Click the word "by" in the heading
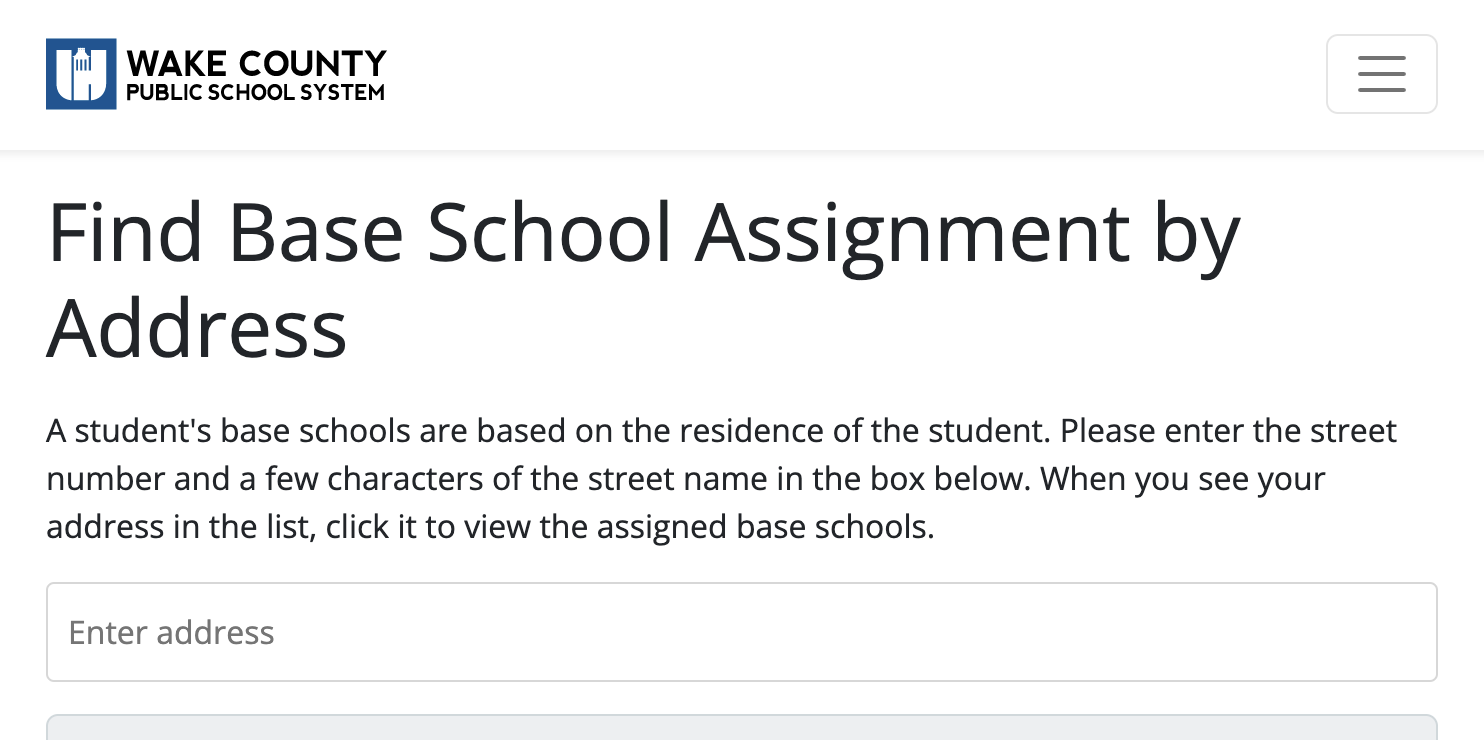1484x740 pixels. 1196,234
